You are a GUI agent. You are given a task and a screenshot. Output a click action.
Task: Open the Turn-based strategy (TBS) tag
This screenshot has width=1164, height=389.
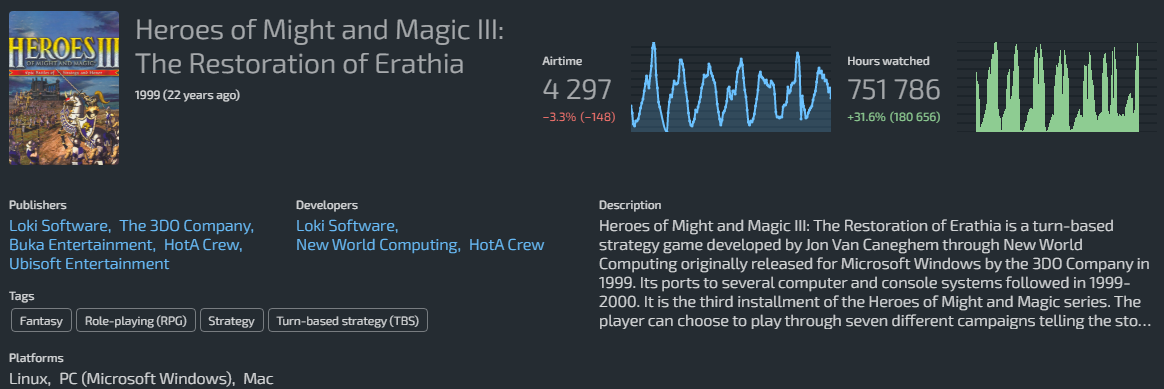pos(347,321)
